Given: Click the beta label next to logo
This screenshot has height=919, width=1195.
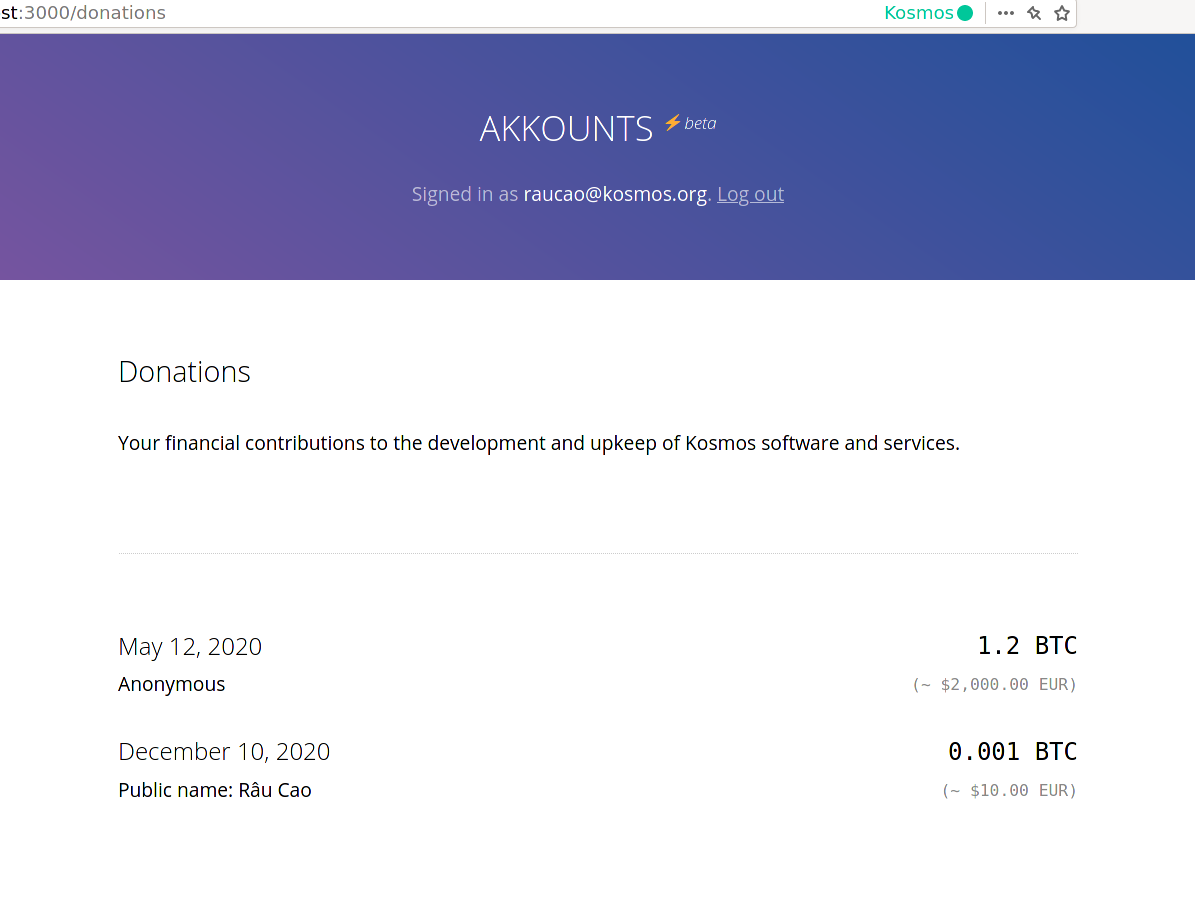Looking at the screenshot, I should 700,123.
